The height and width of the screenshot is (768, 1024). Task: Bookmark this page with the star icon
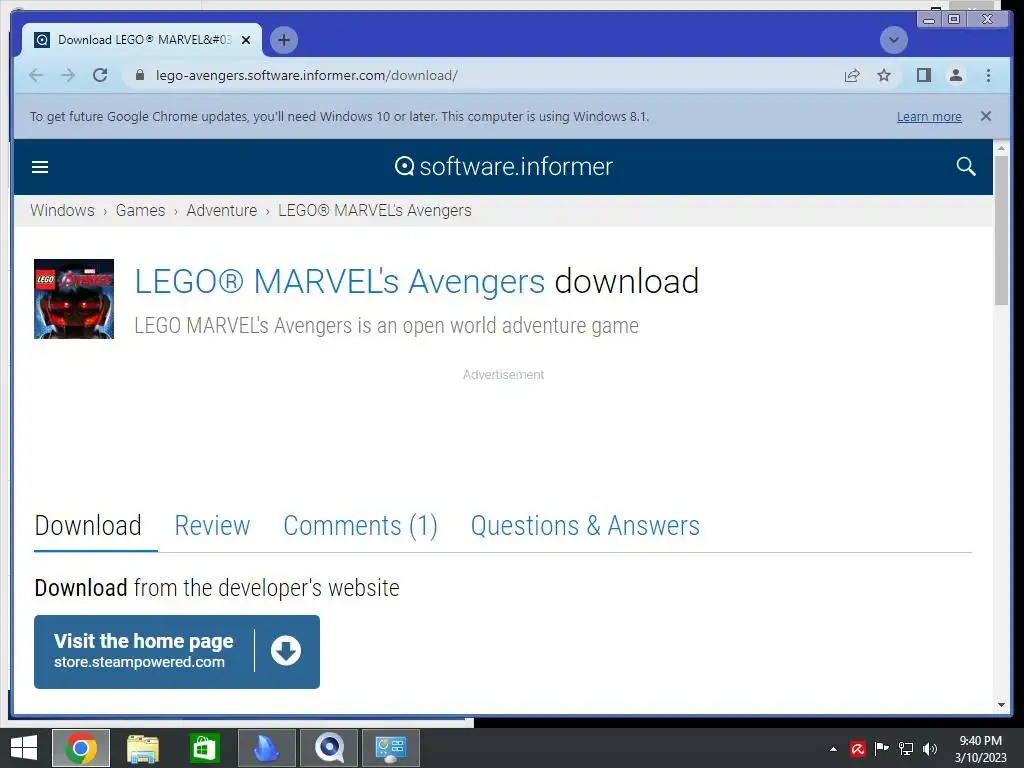[x=884, y=75]
